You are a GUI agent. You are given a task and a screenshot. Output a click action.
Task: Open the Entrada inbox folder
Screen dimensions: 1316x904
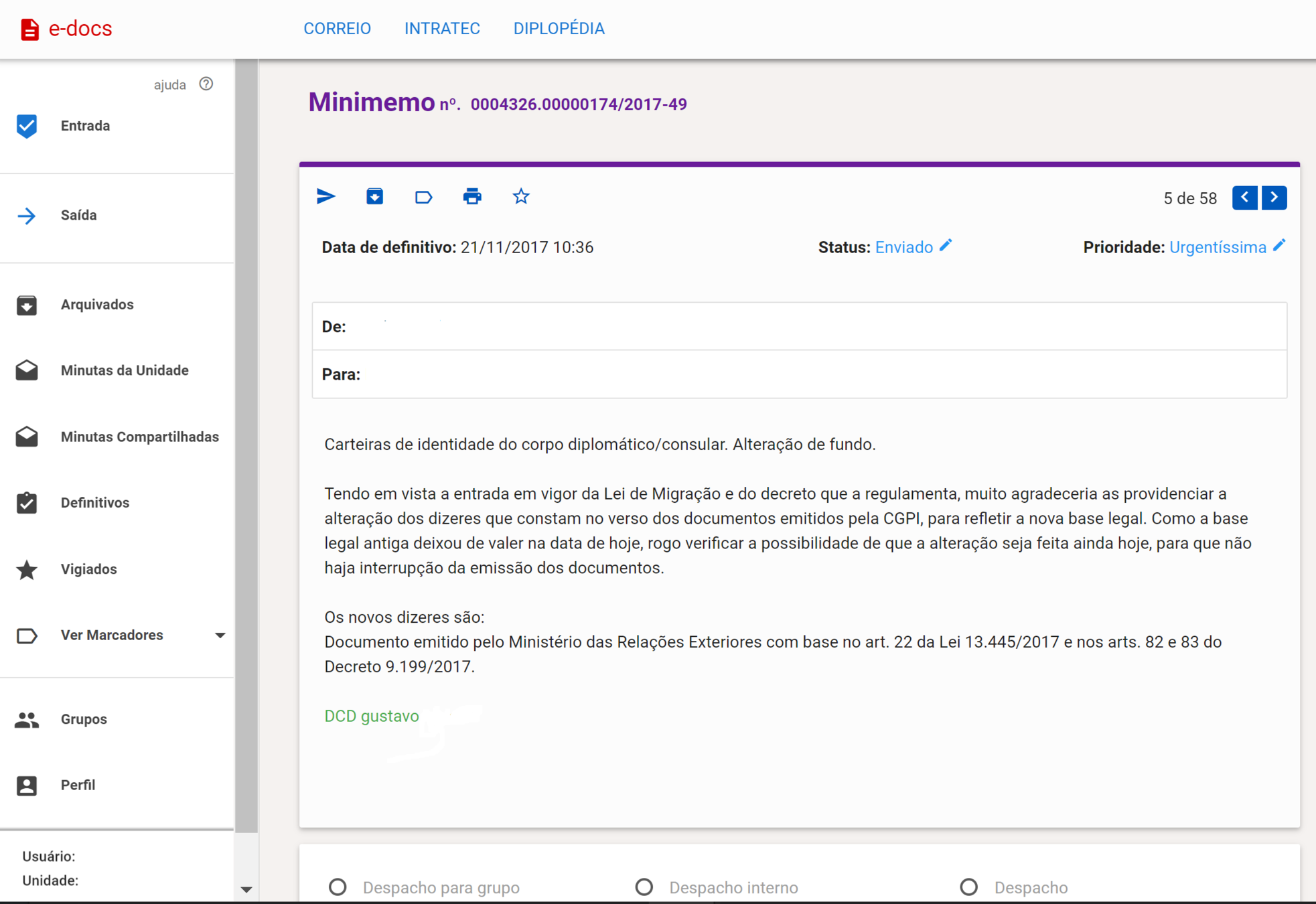[x=85, y=126]
